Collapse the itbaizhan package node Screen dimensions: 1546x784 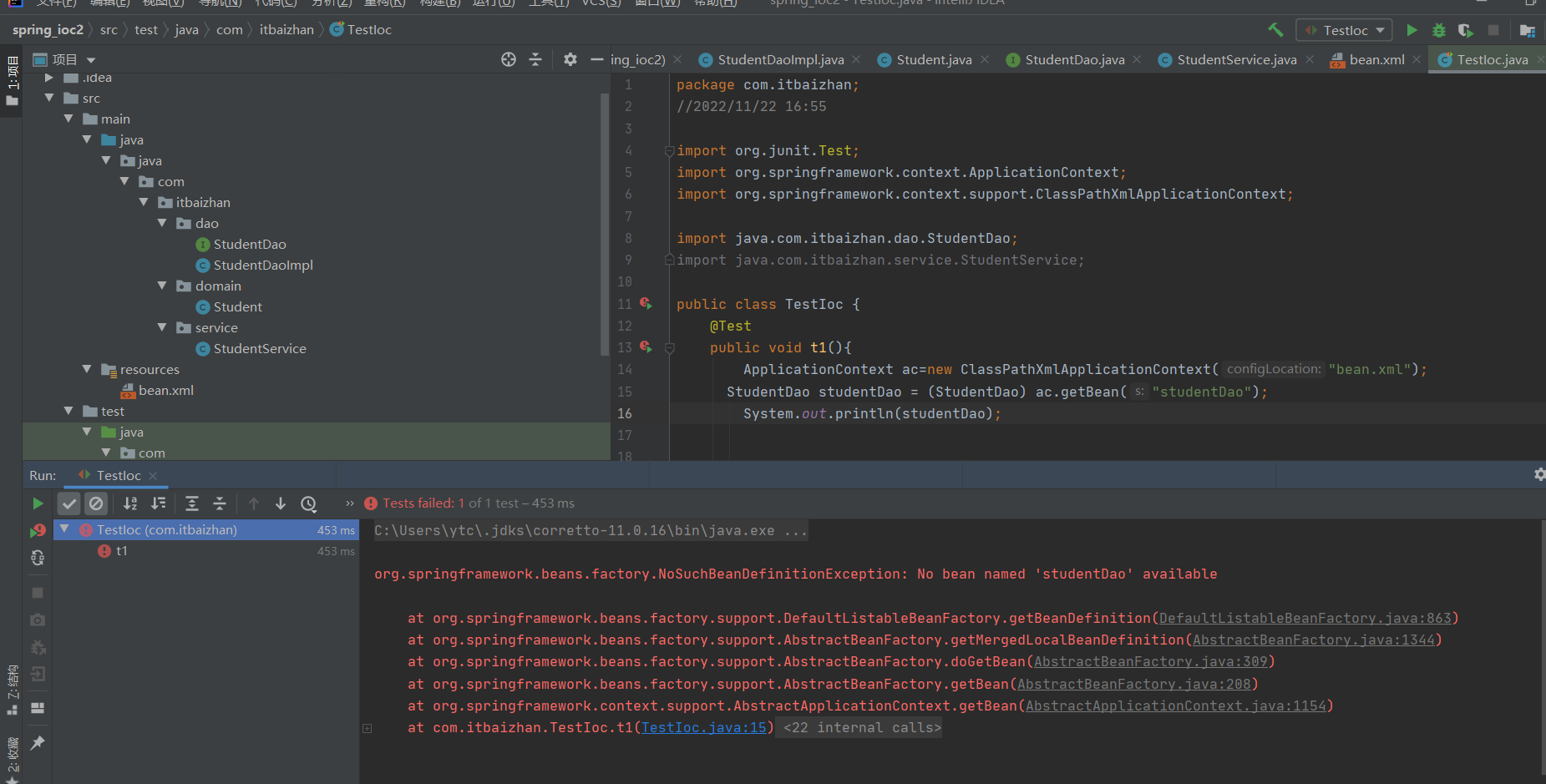(x=144, y=202)
